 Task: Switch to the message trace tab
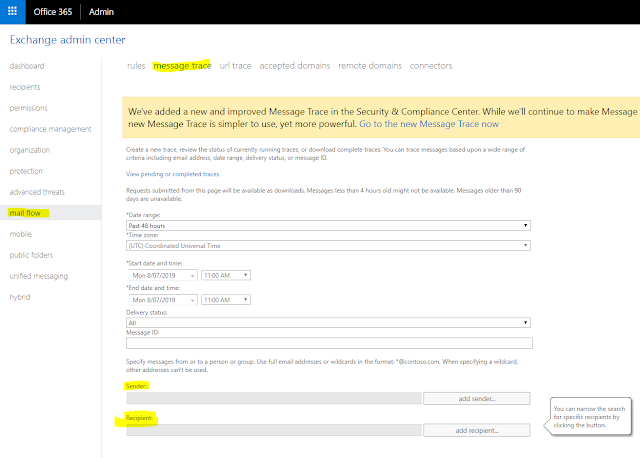coord(182,66)
